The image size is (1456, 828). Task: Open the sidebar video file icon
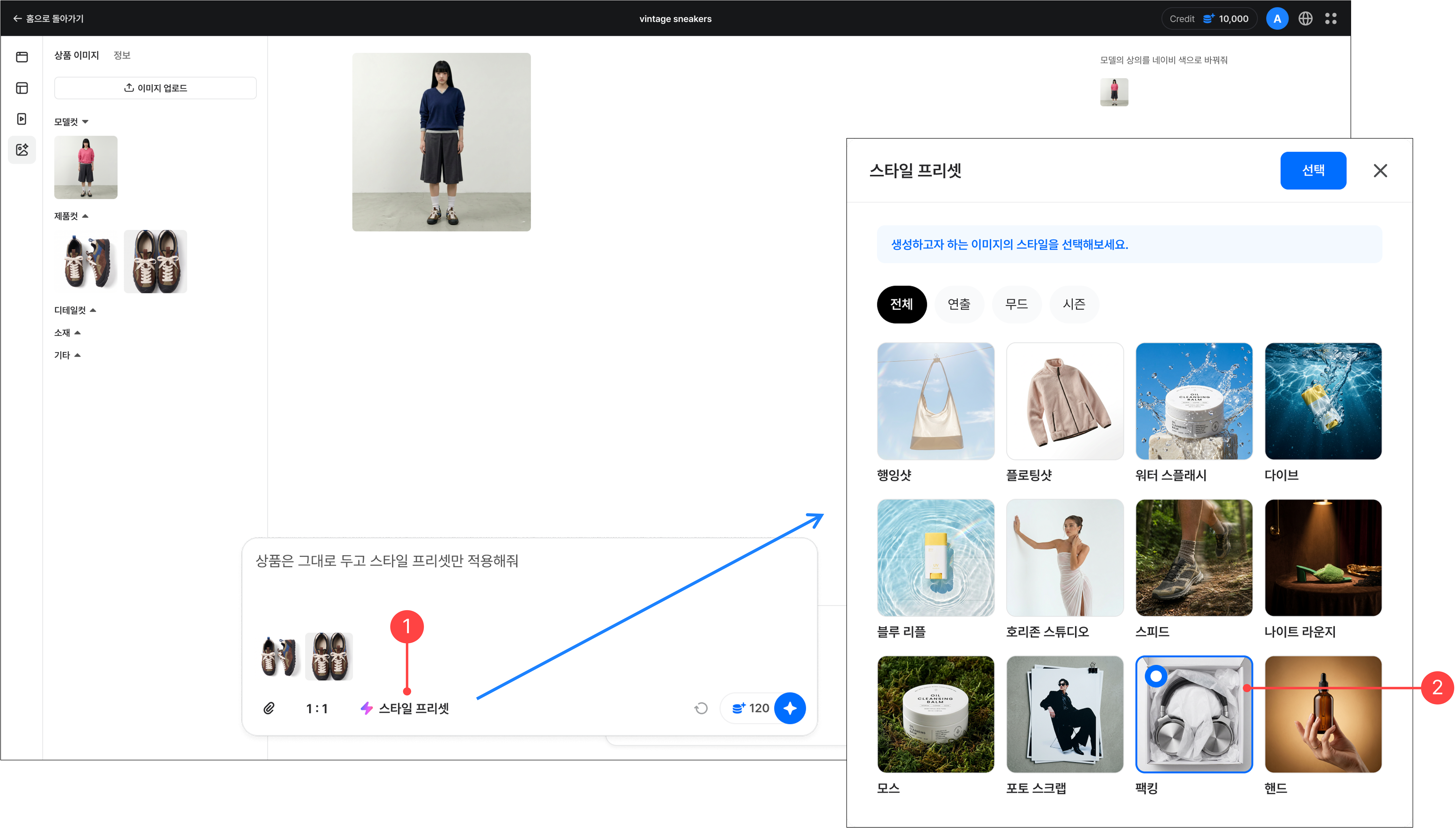(22, 119)
